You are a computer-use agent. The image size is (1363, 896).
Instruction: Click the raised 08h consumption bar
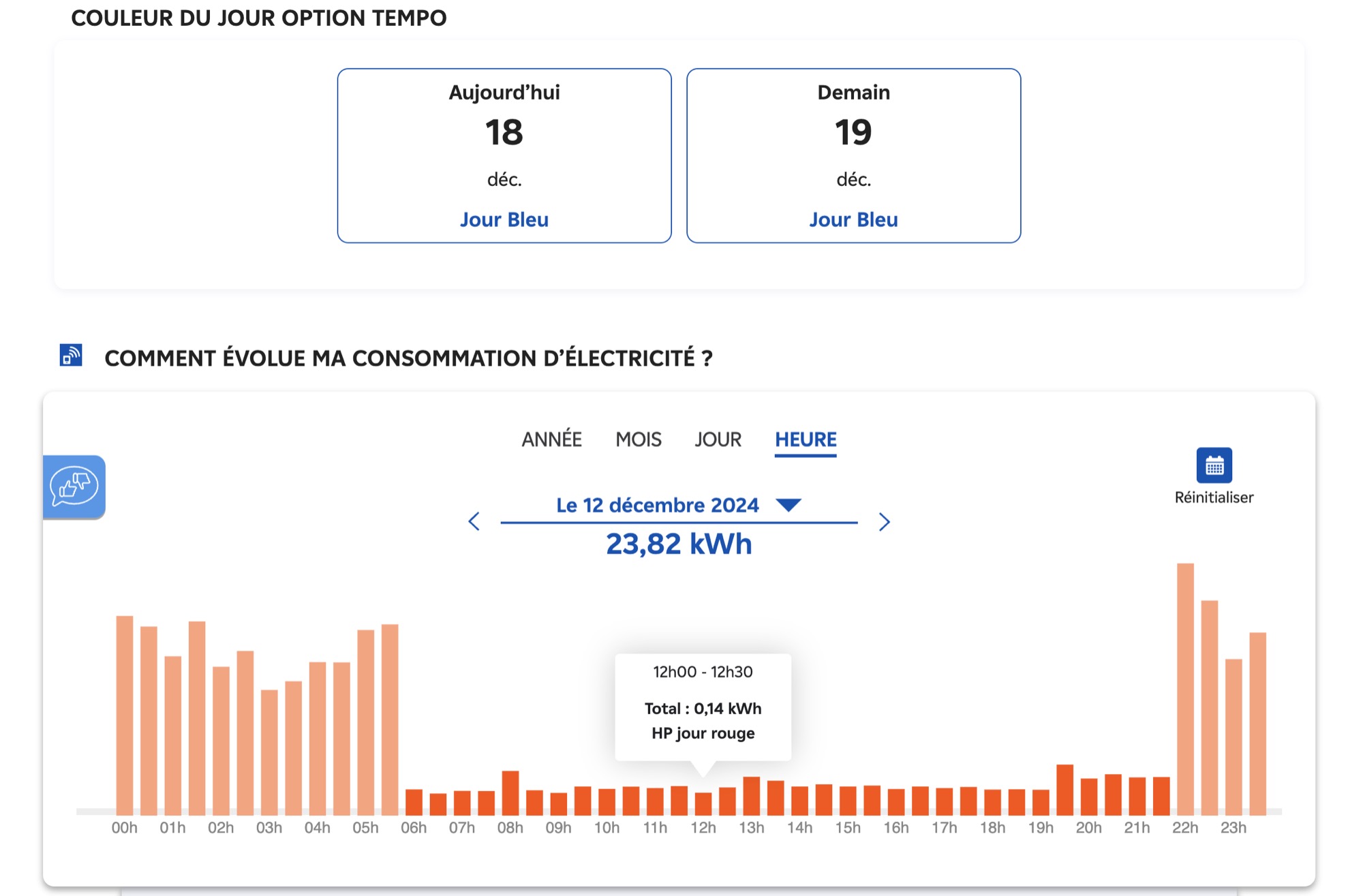click(510, 793)
